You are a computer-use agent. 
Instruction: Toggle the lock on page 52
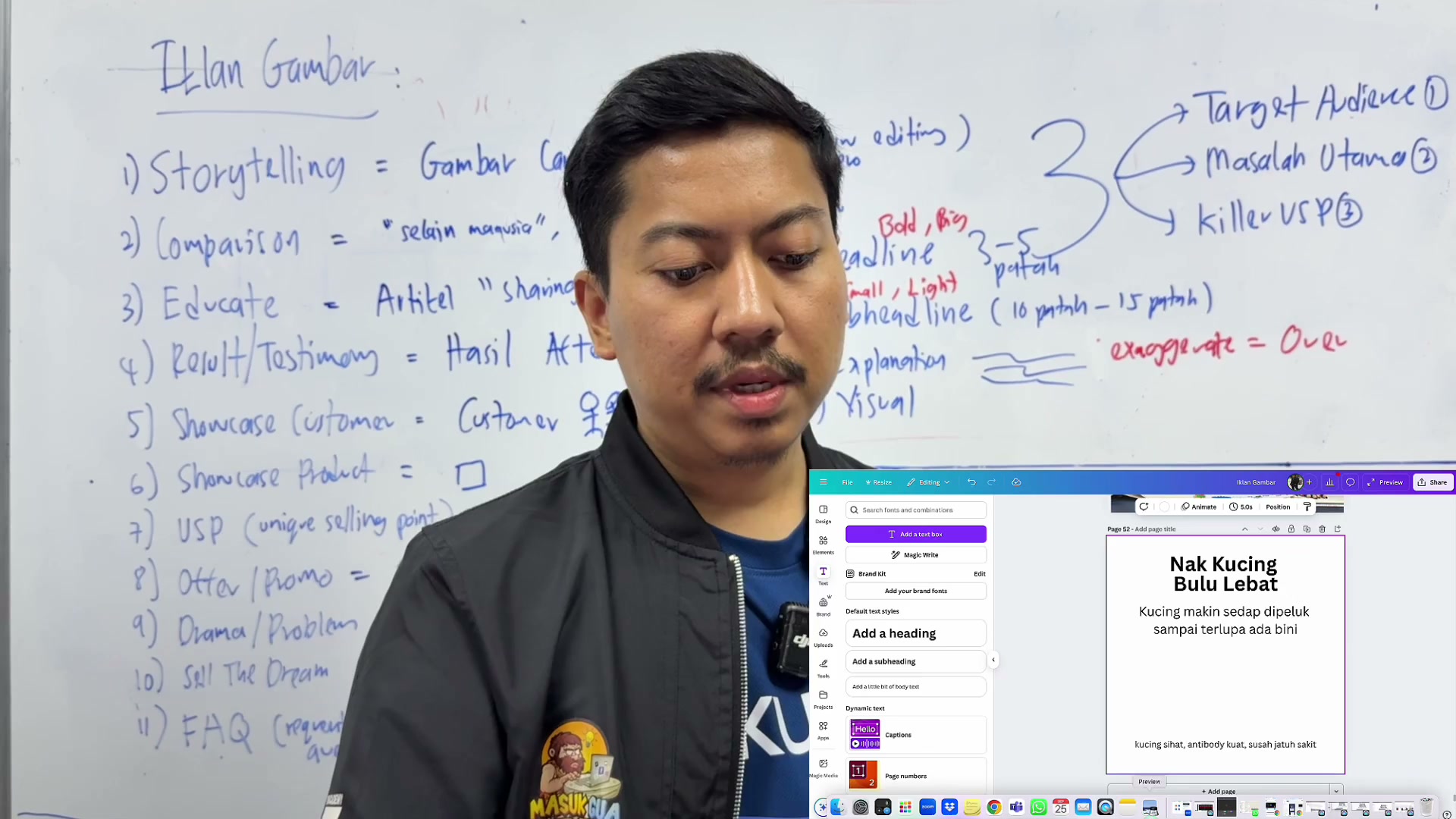click(1291, 529)
